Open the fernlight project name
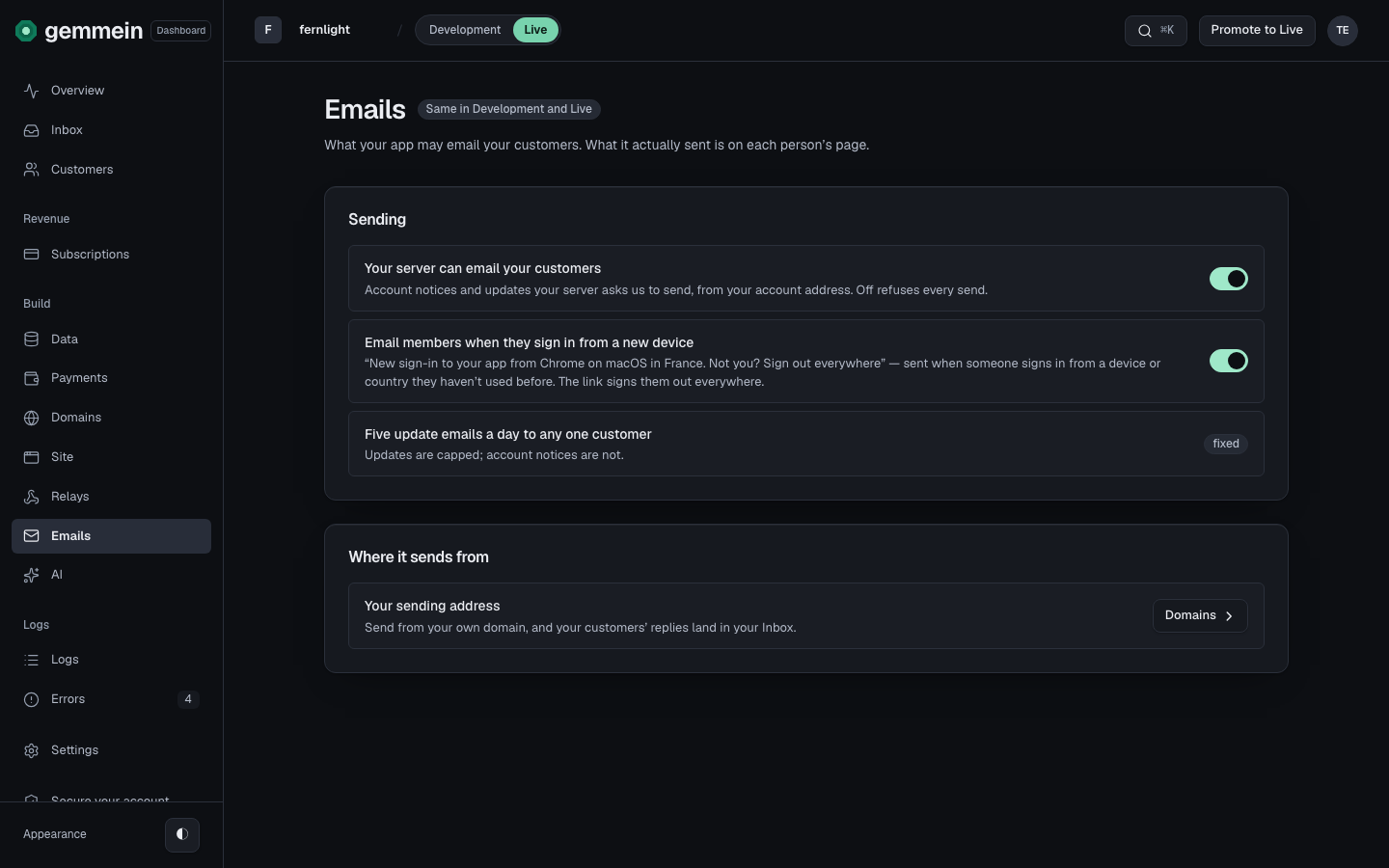Image resolution: width=1389 pixels, height=868 pixels. coord(324,30)
